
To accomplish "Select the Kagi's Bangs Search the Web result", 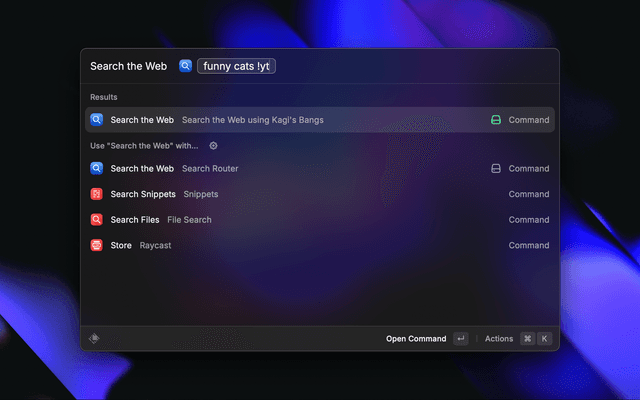I will click(142, 120).
